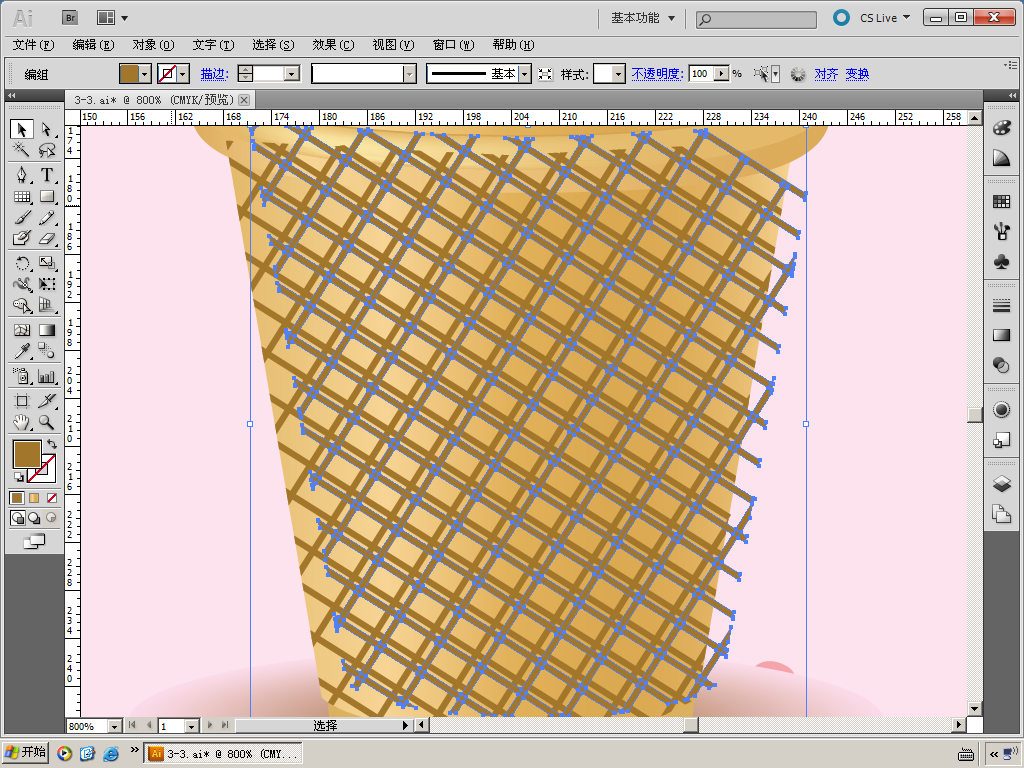The width and height of the screenshot is (1024, 768).
Task: Select the Blend tool
Action: [46, 351]
